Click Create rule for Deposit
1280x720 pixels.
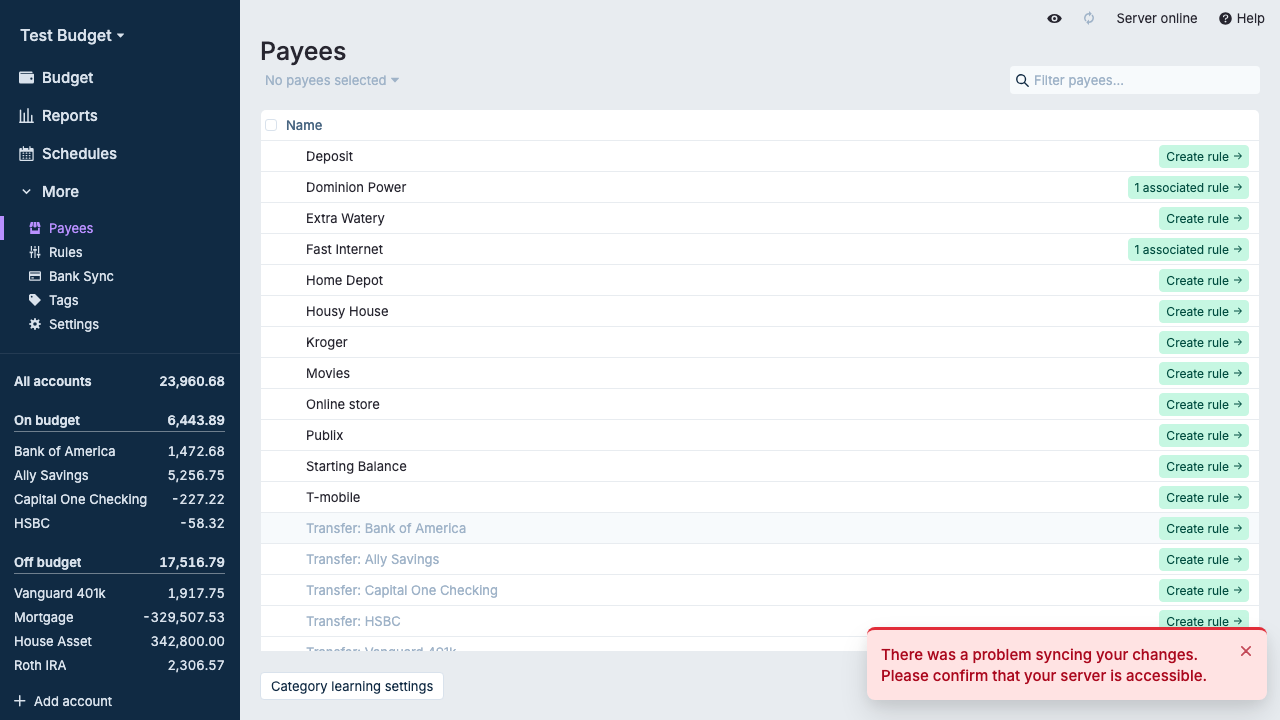[1204, 156]
